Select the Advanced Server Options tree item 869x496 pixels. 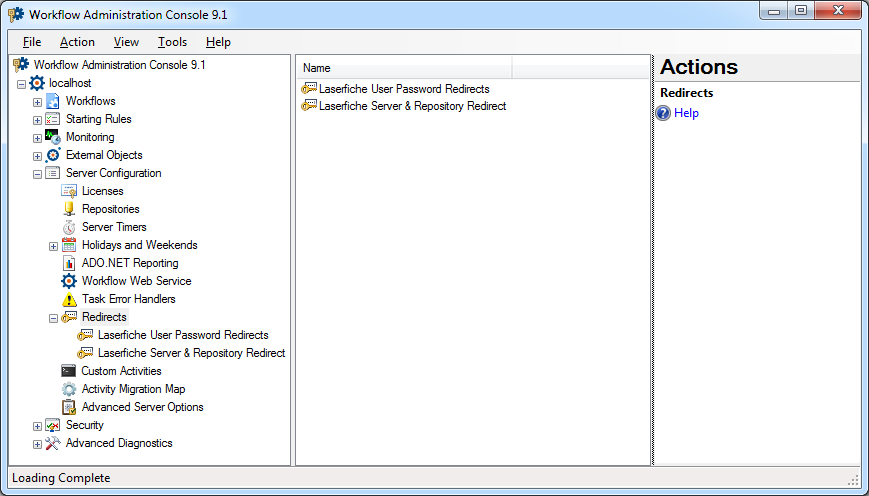tap(142, 407)
